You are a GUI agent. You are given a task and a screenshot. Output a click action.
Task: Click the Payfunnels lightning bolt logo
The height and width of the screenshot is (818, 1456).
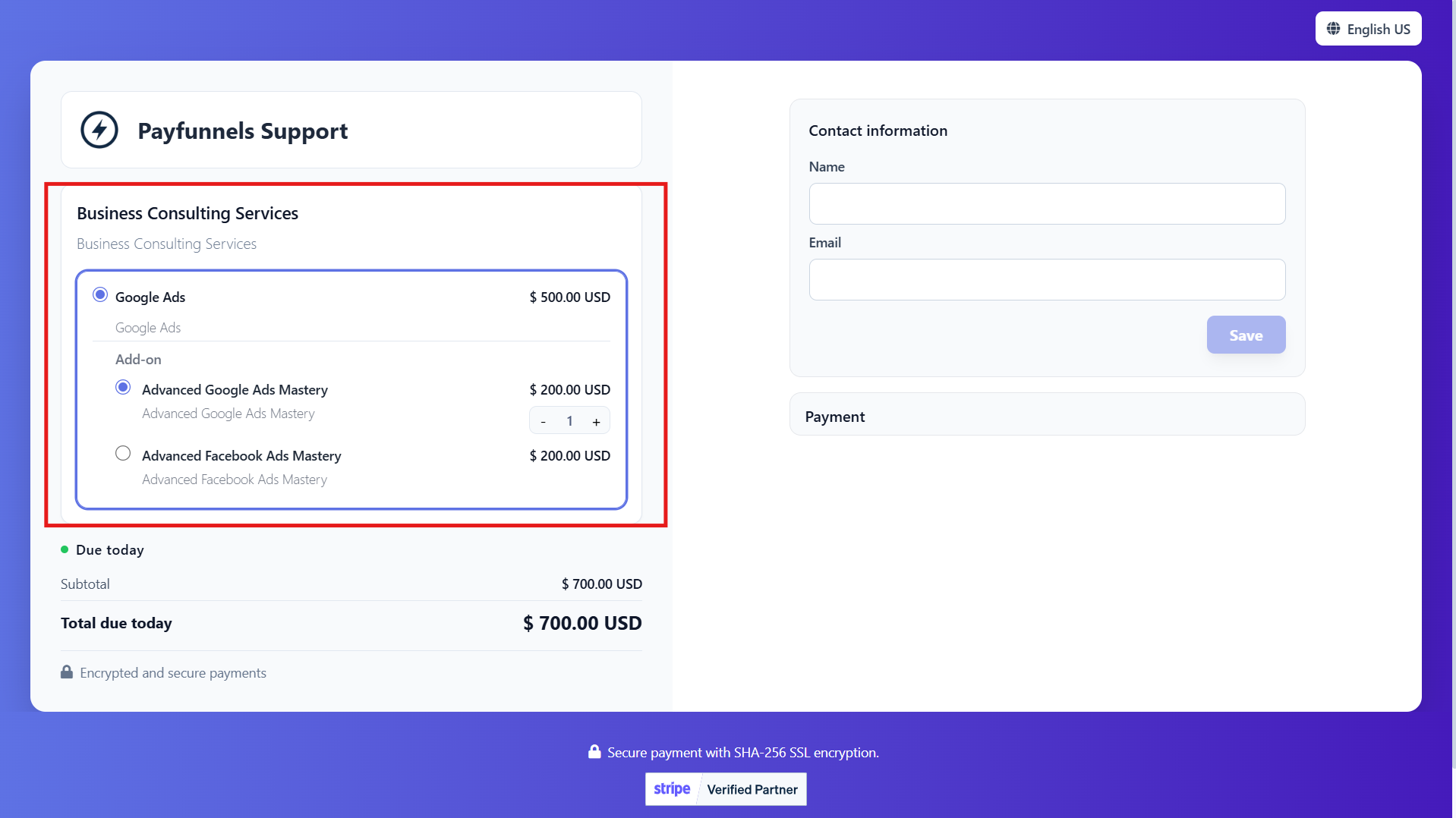coord(99,130)
